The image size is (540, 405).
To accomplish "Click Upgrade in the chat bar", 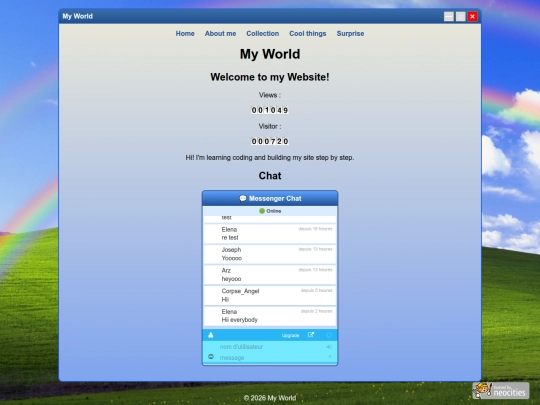I will coord(290,335).
